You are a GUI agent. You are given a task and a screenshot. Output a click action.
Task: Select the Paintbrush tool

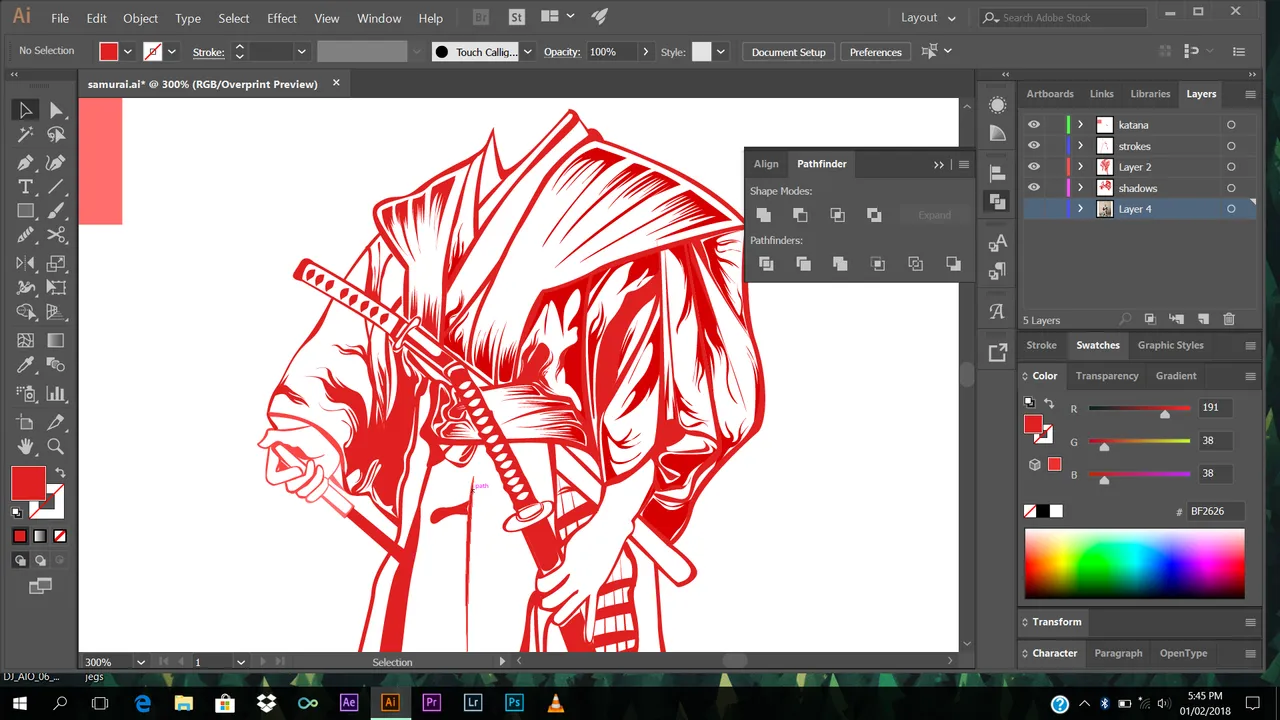[x=56, y=211]
